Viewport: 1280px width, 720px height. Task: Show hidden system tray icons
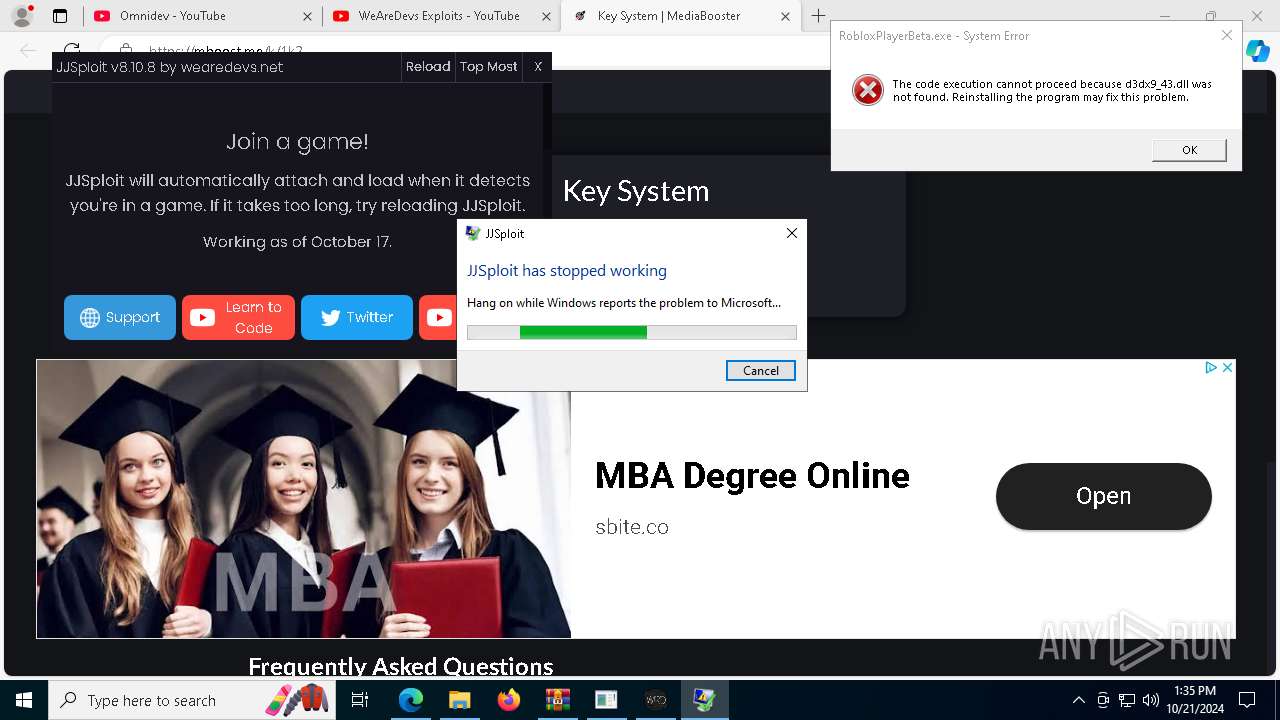pyautogui.click(x=1078, y=700)
